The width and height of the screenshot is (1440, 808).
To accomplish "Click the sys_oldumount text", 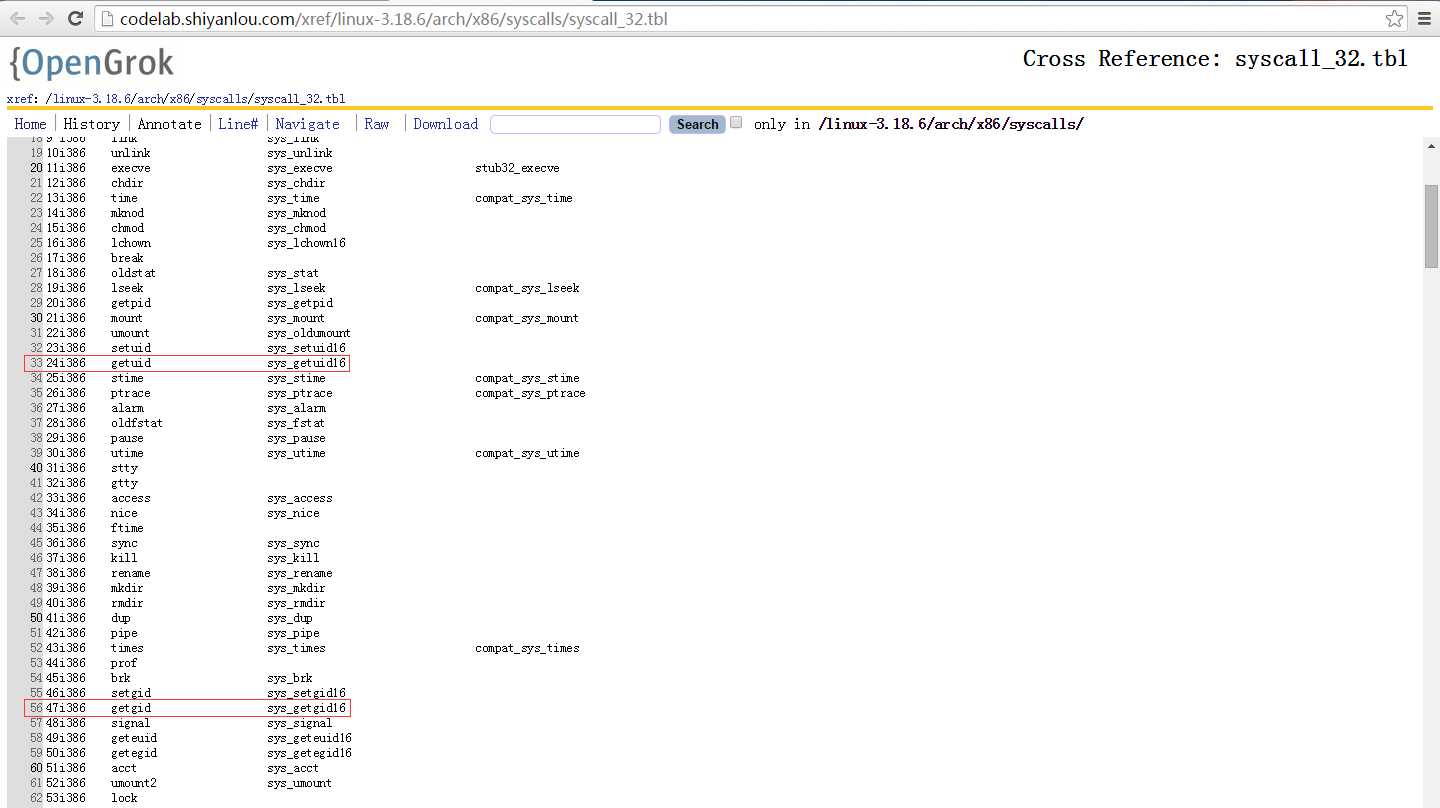I will pos(309,333).
